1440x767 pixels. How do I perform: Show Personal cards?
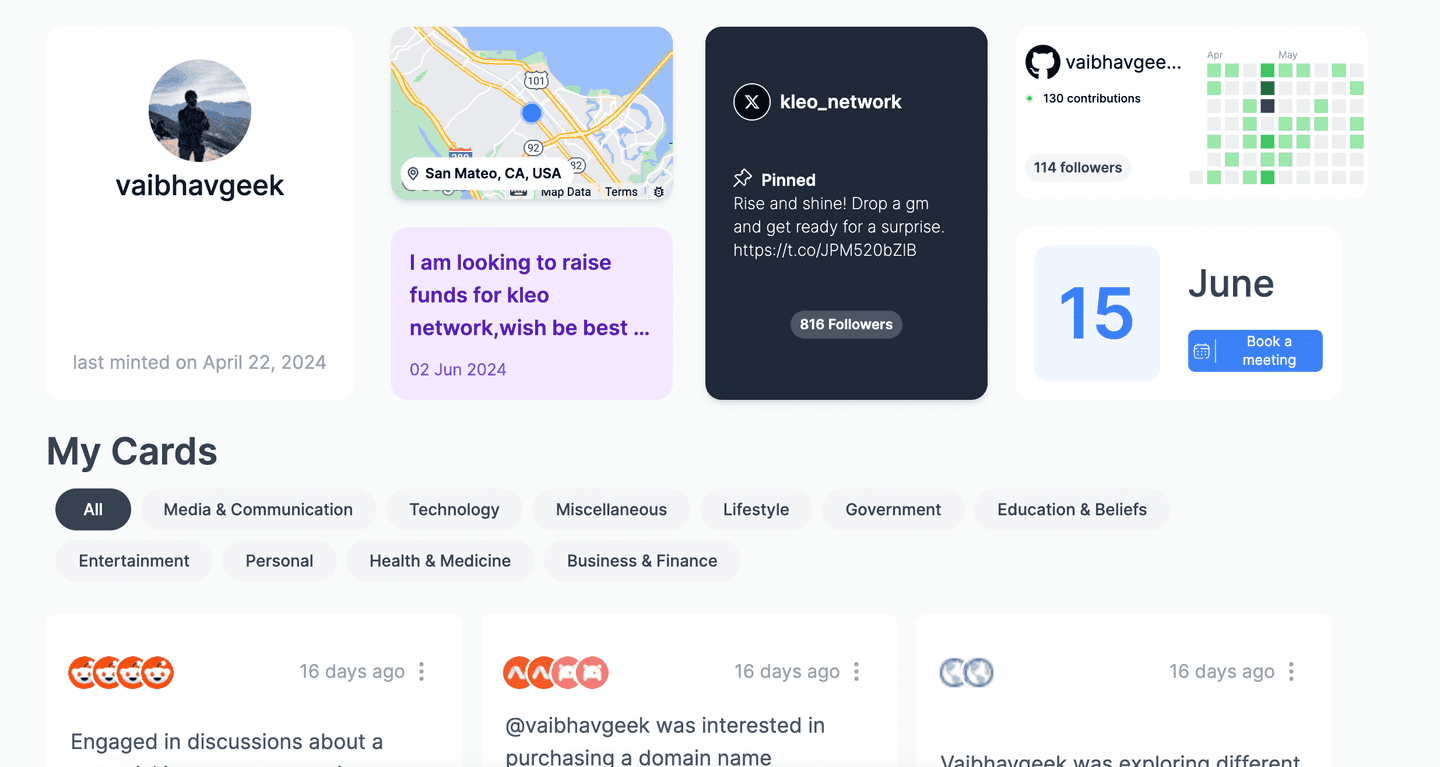[x=280, y=561]
